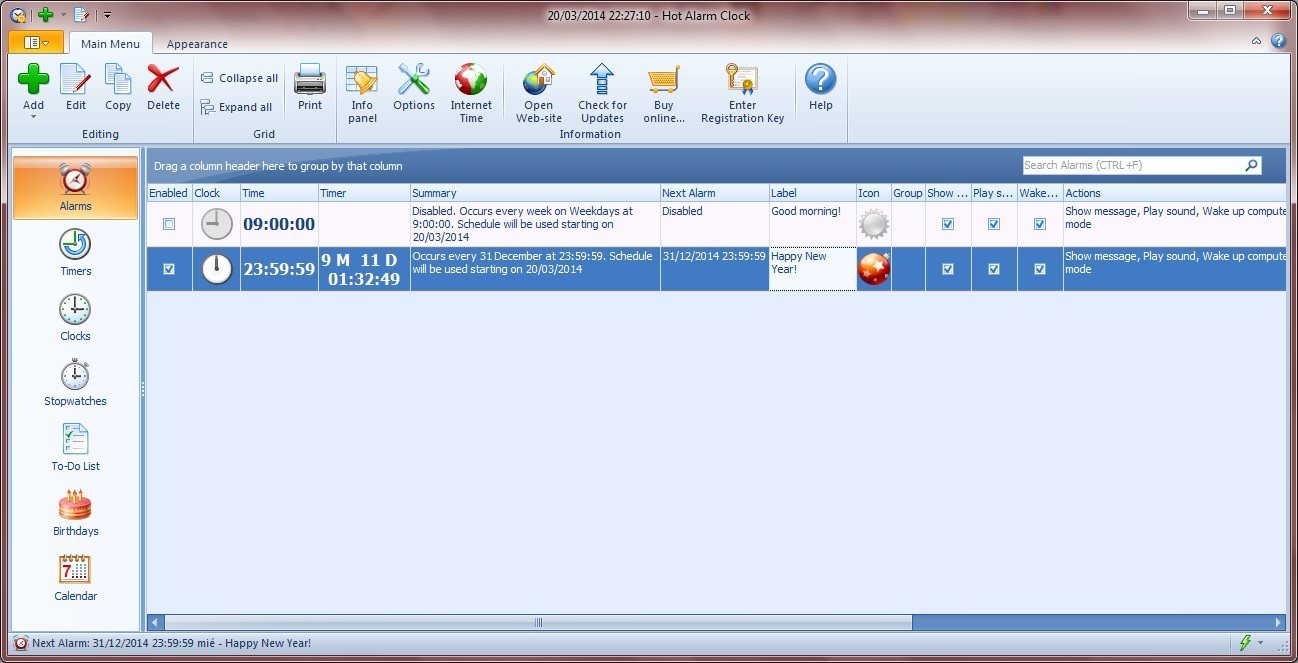1298x663 pixels.
Task: Open the Calendar view
Action: coord(75,577)
